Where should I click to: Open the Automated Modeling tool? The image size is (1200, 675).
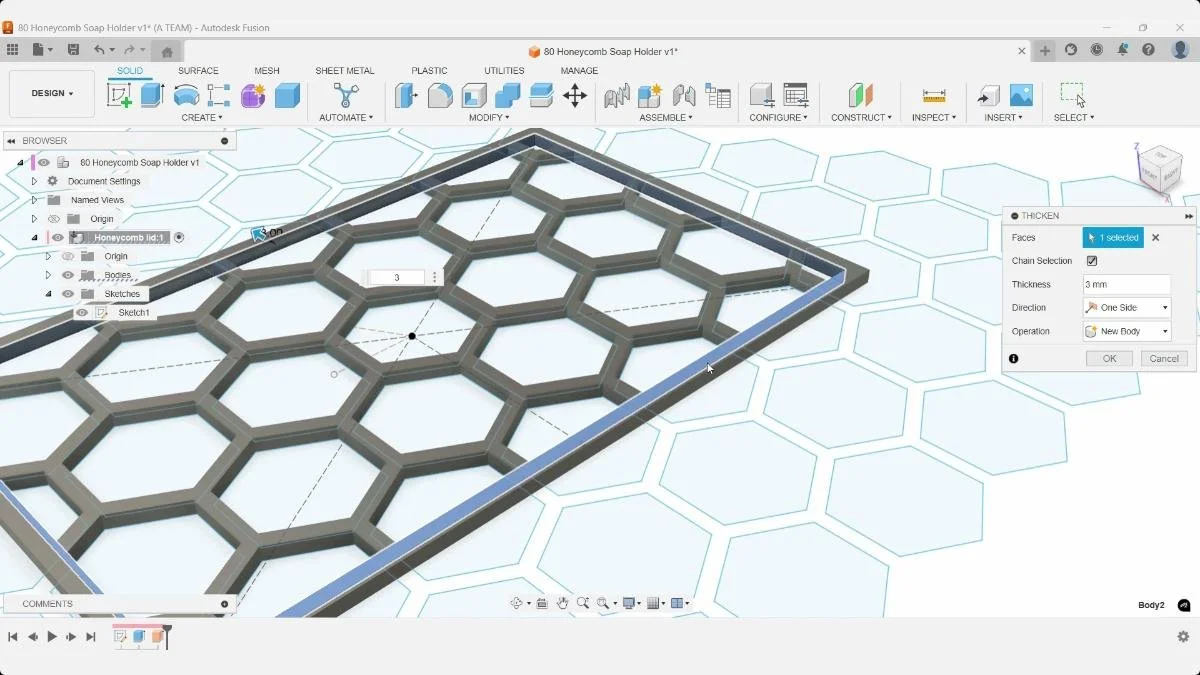pos(346,95)
